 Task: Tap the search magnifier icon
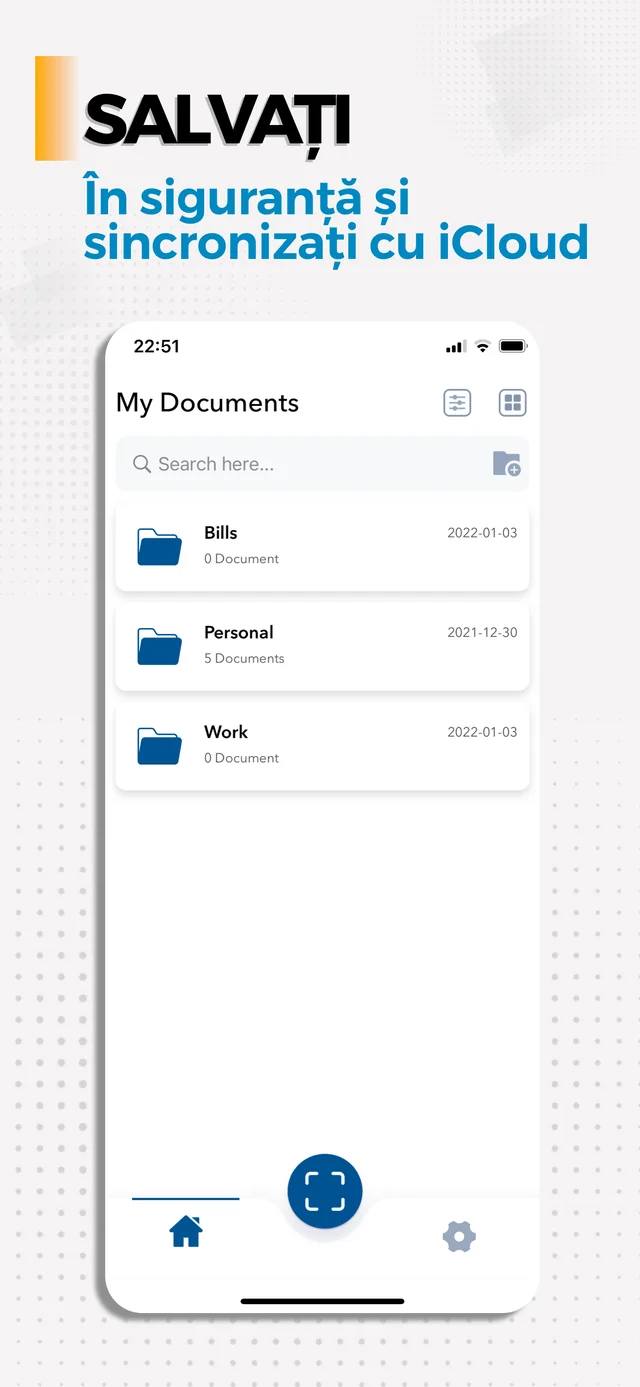point(142,464)
